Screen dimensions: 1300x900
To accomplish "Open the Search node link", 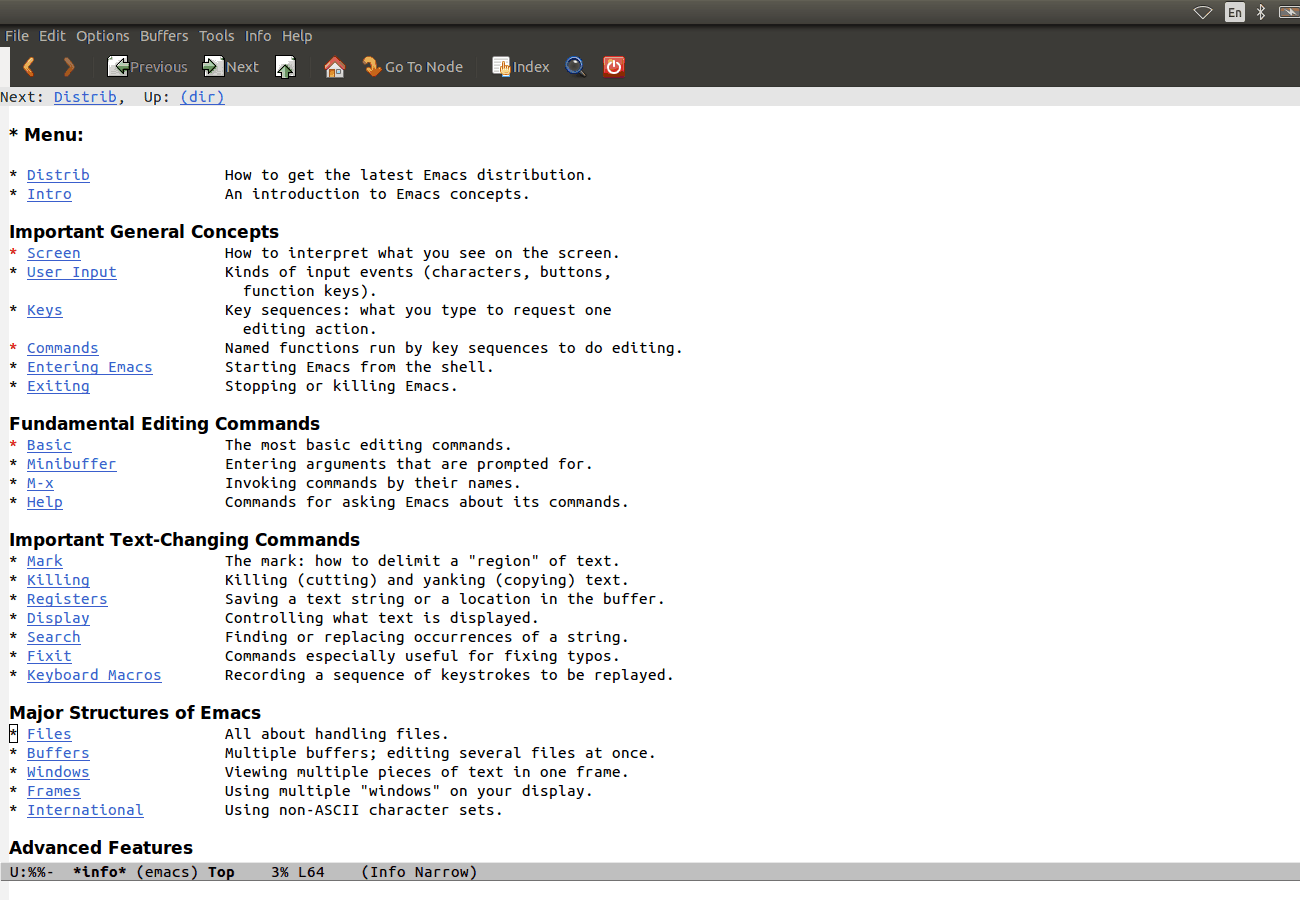I will click(54, 637).
